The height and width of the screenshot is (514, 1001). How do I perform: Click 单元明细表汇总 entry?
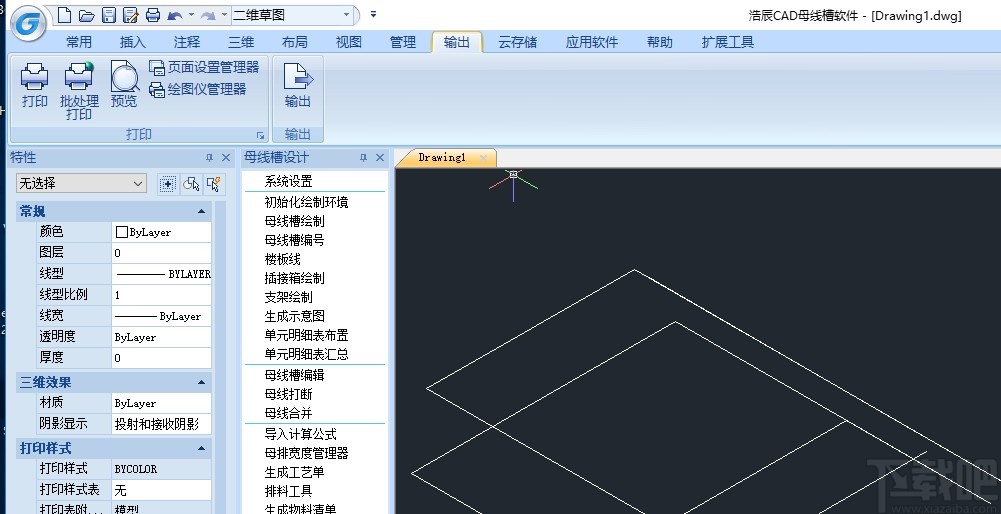point(306,354)
